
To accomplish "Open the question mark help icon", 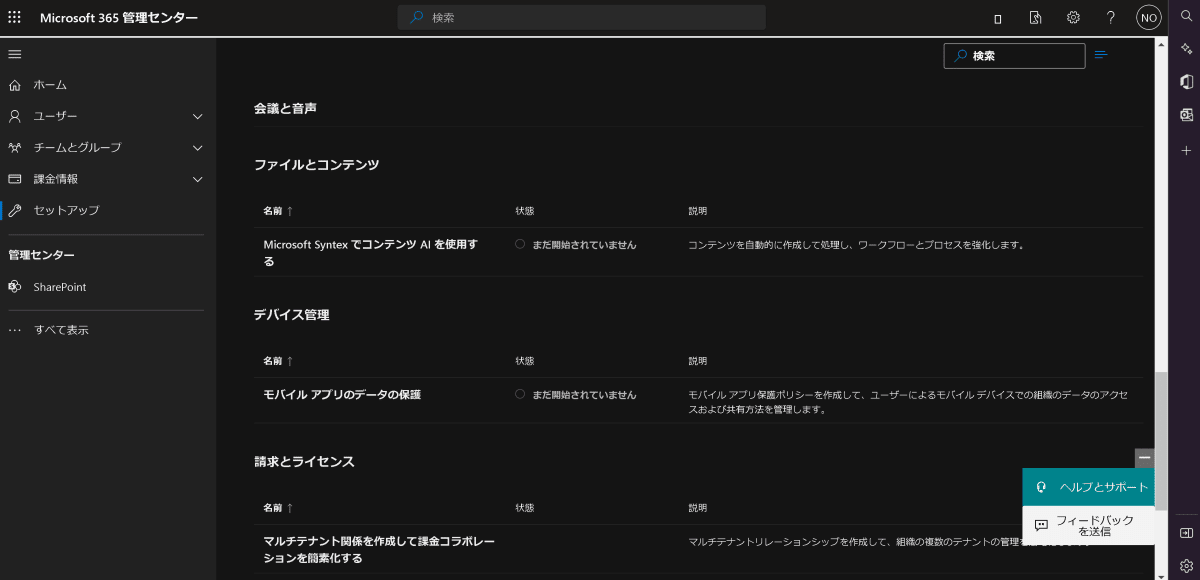I will [1111, 18].
